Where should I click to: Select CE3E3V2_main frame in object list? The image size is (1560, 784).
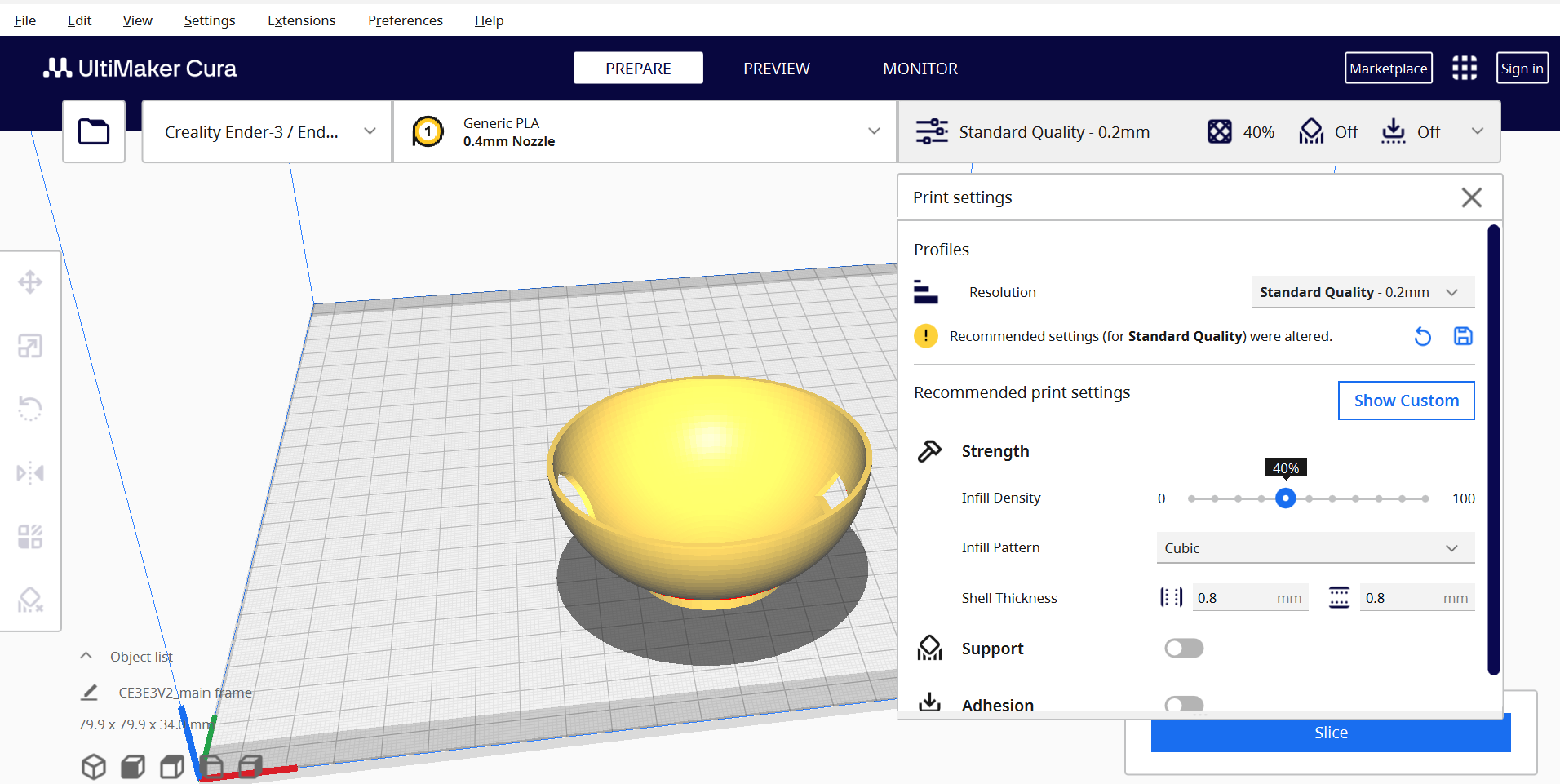click(185, 693)
